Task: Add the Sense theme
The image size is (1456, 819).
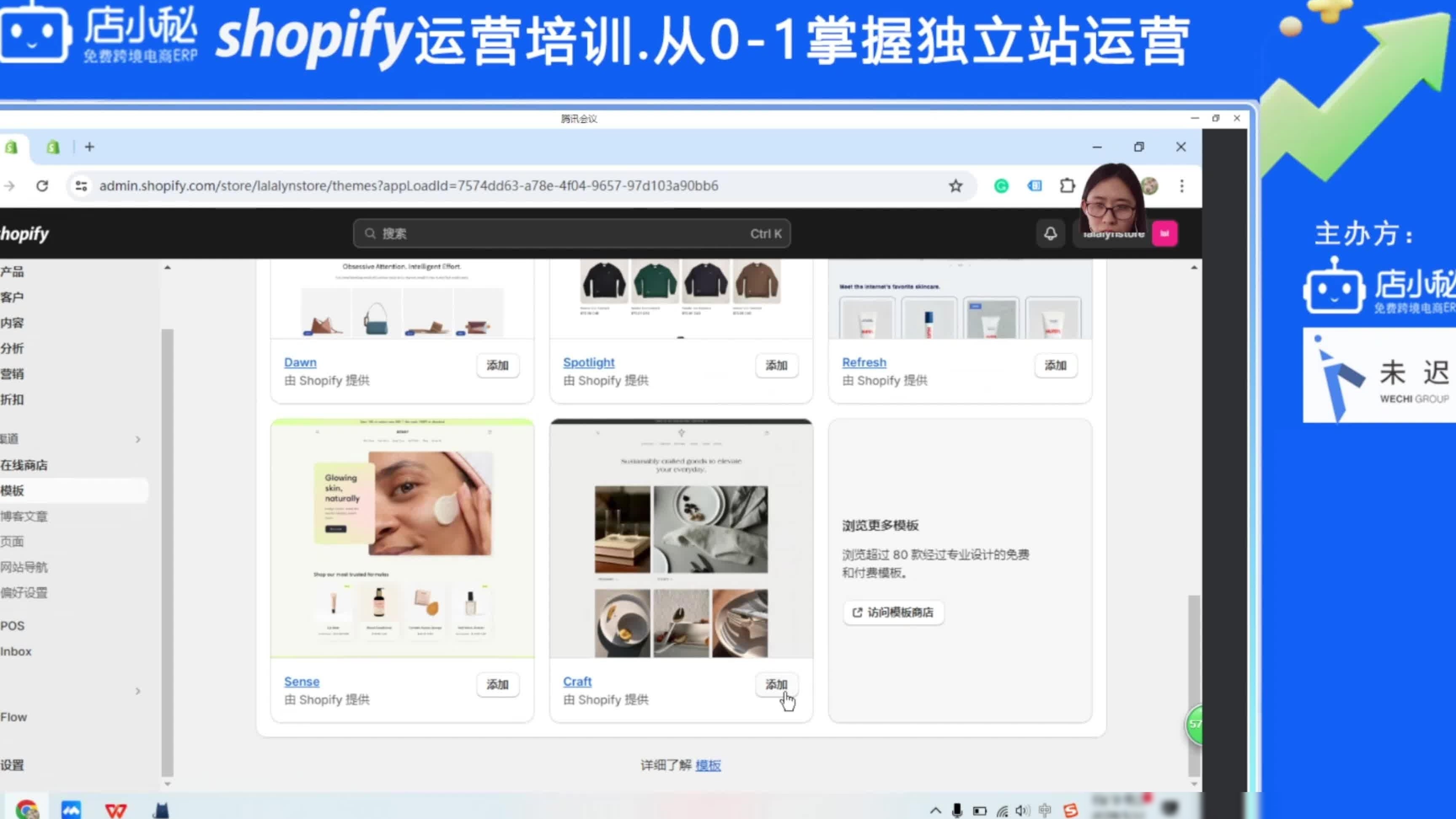Action: (x=498, y=685)
